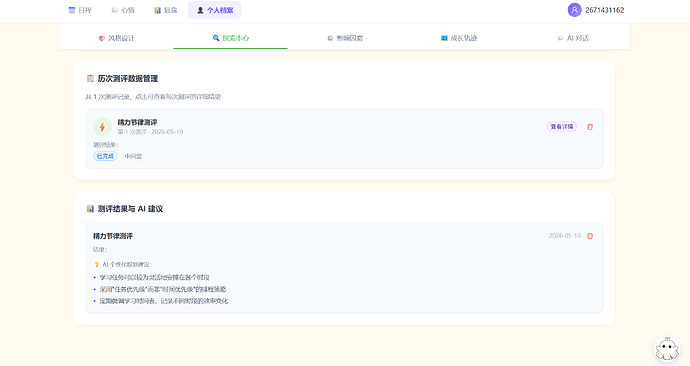
Task: Open the ghost mascot assistant icon
Action: [x=667, y=349]
